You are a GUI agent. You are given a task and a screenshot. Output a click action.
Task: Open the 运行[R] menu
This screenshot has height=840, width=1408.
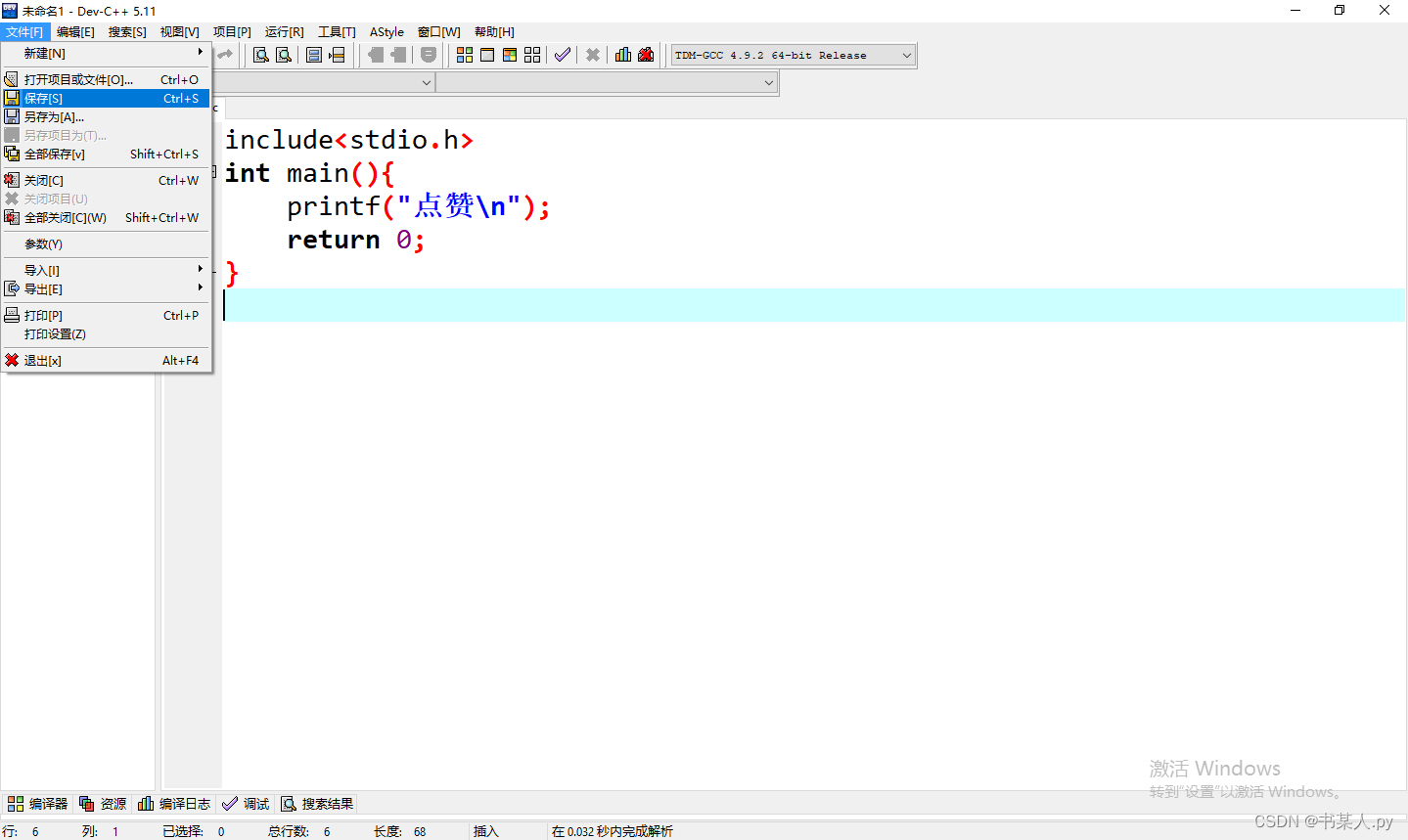pos(285,32)
